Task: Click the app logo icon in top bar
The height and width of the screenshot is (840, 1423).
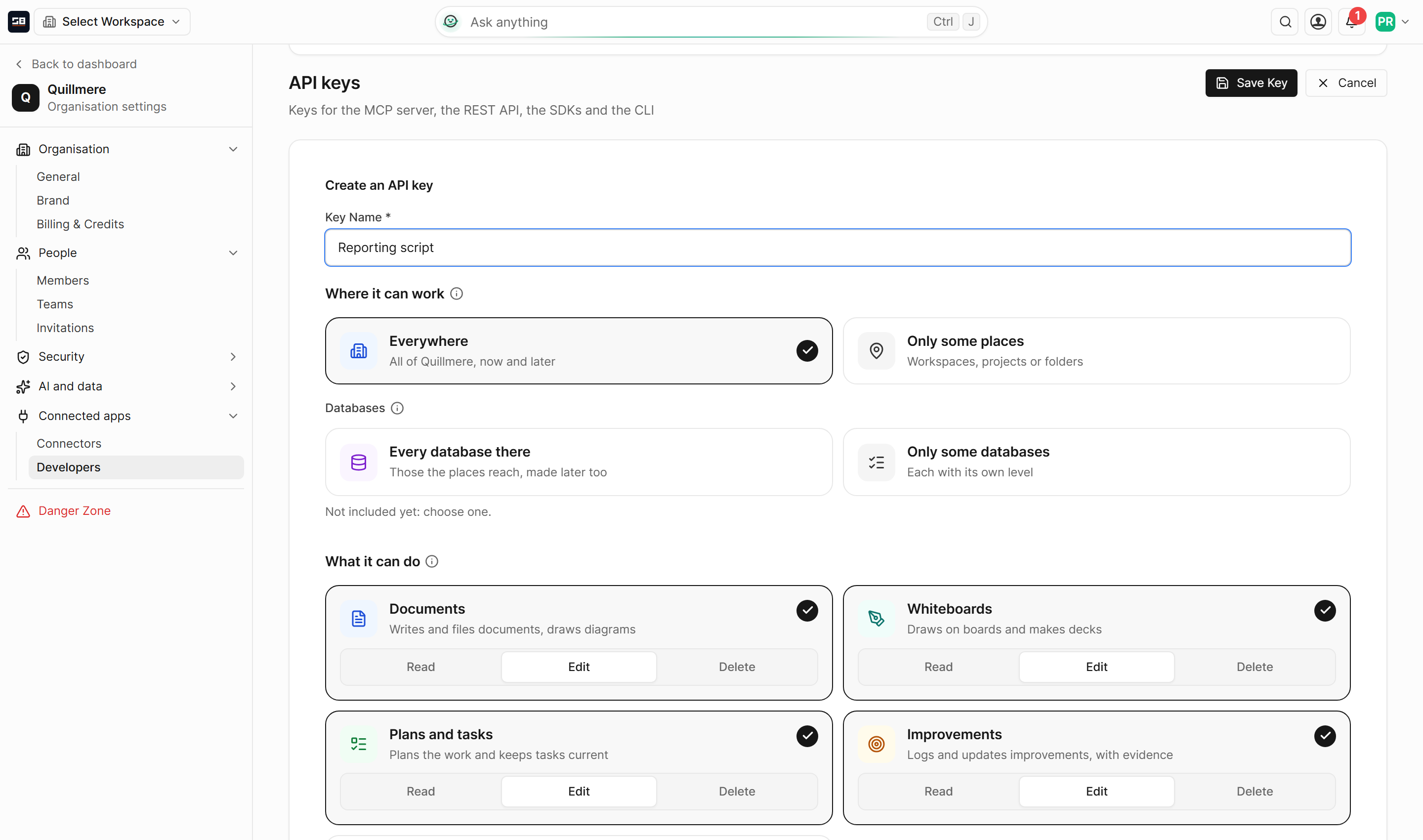Action: pyautogui.click(x=19, y=22)
